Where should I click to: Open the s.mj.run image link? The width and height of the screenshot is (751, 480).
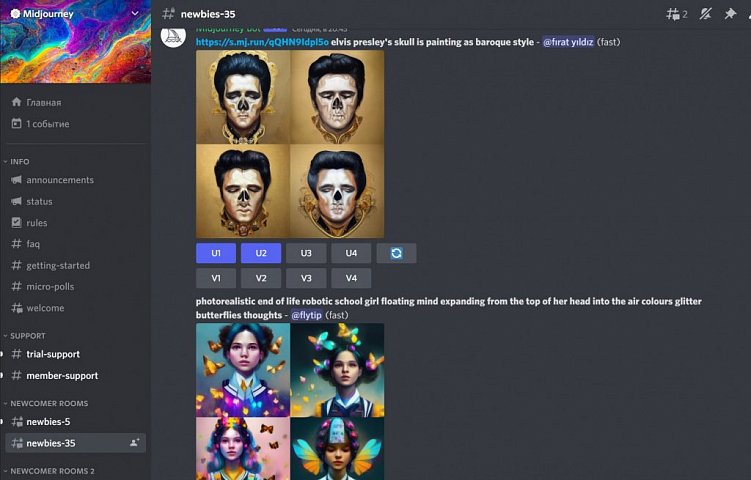262,42
